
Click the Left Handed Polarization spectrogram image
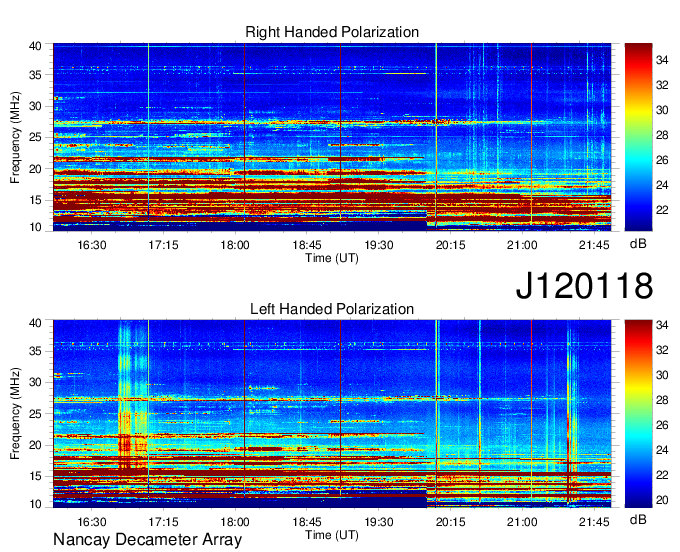click(x=332, y=414)
